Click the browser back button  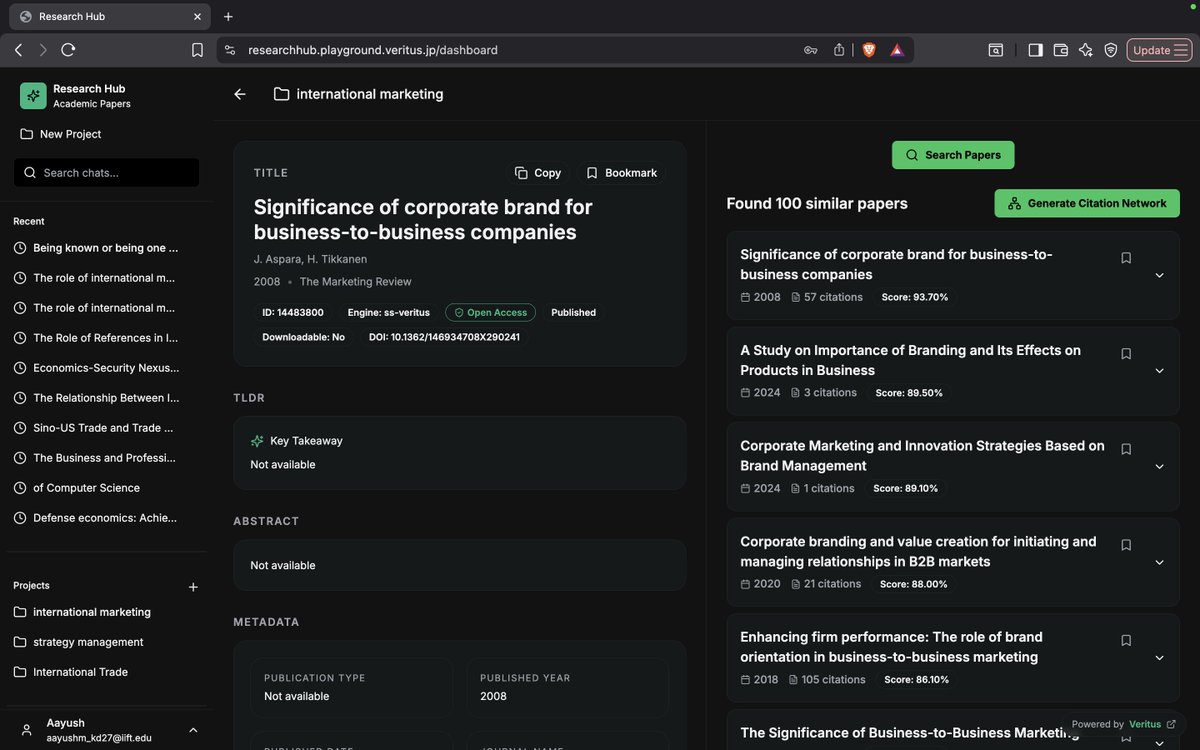point(18,50)
